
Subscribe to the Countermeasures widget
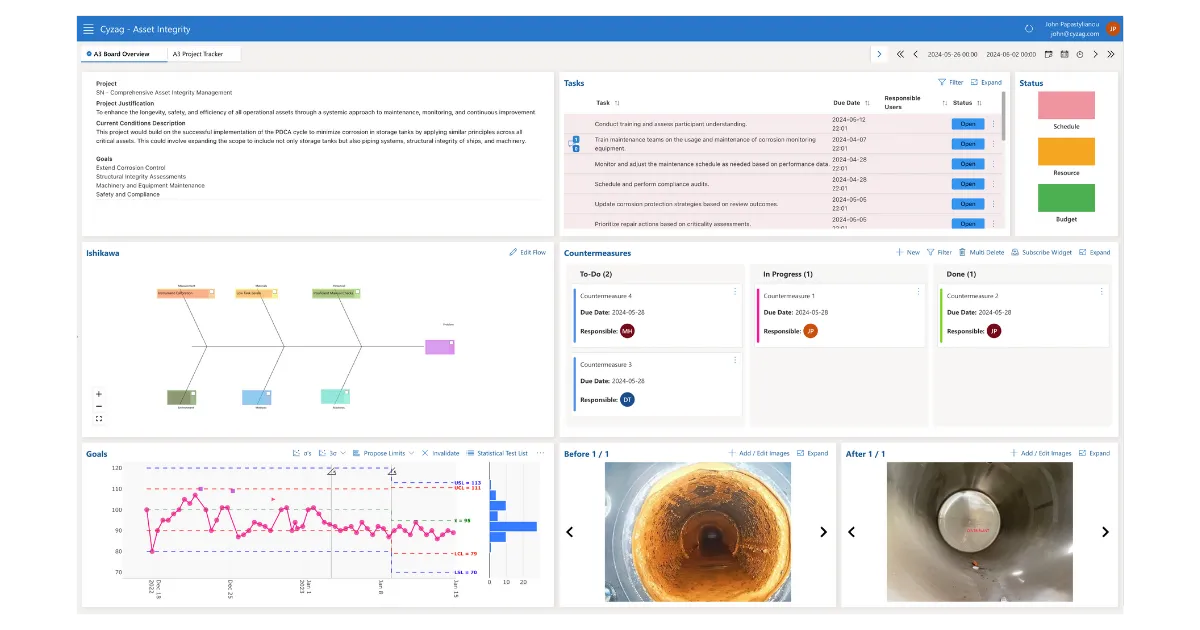pos(1042,253)
